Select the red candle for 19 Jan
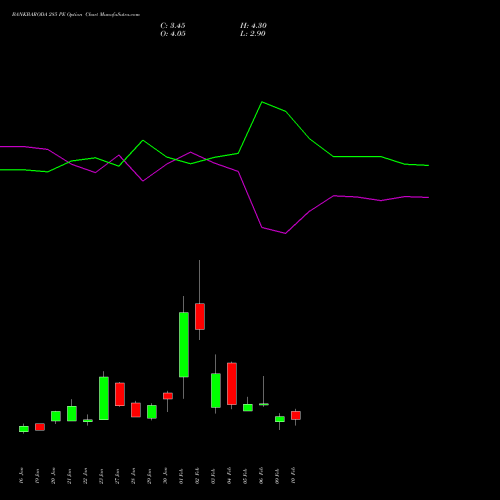This screenshot has width=500, height=500. [x=40, y=427]
